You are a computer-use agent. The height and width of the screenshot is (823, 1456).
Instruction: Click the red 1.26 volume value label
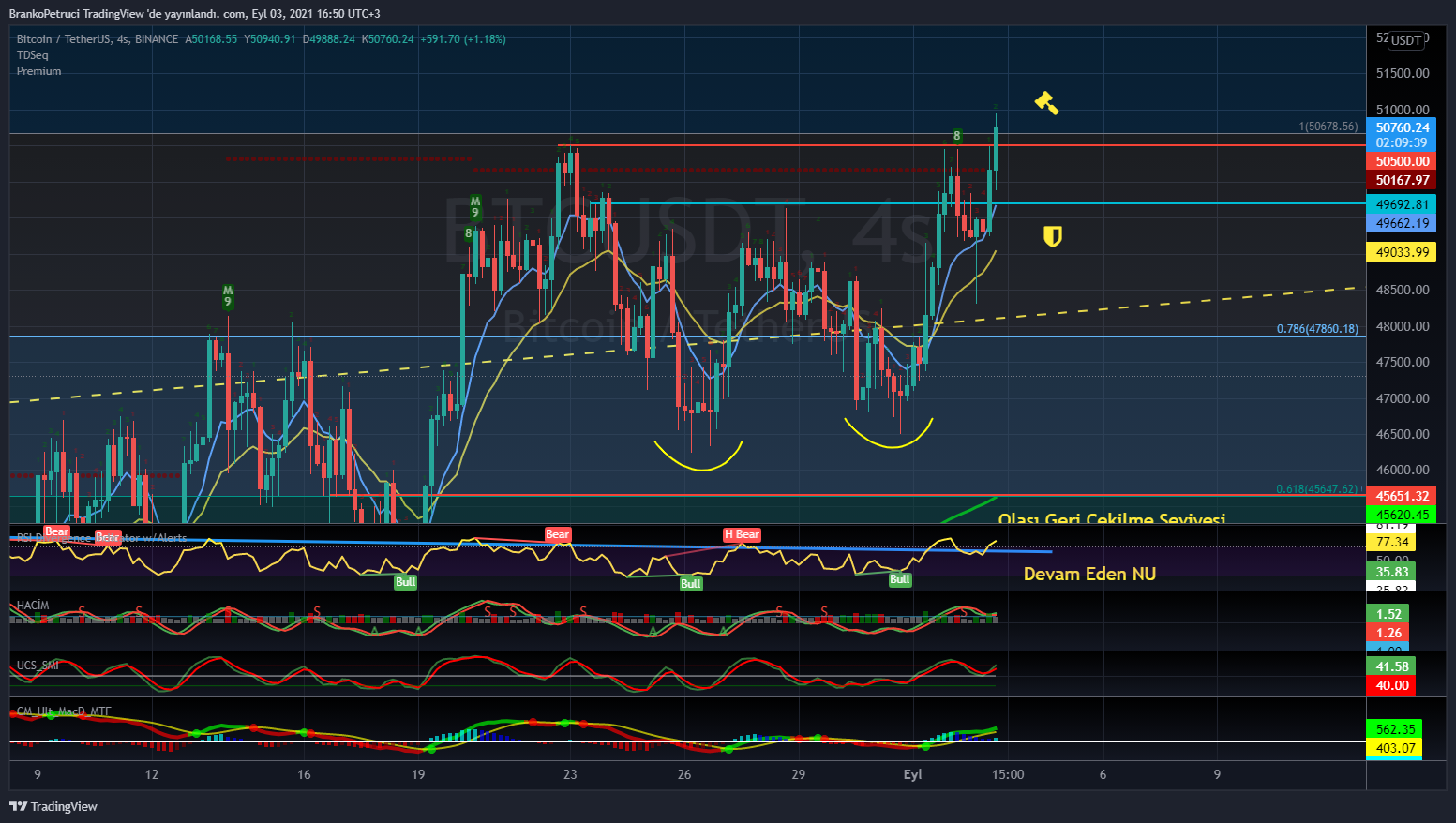coord(1388,633)
